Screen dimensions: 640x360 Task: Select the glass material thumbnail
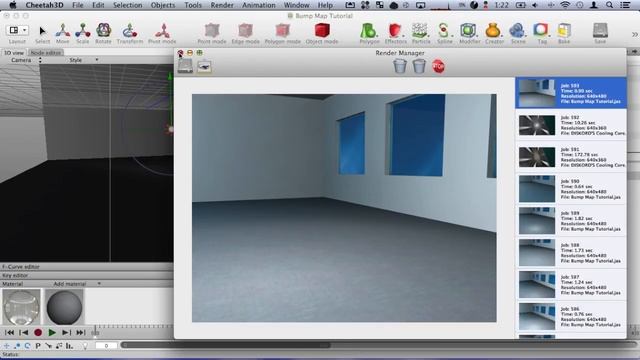tap(21, 307)
